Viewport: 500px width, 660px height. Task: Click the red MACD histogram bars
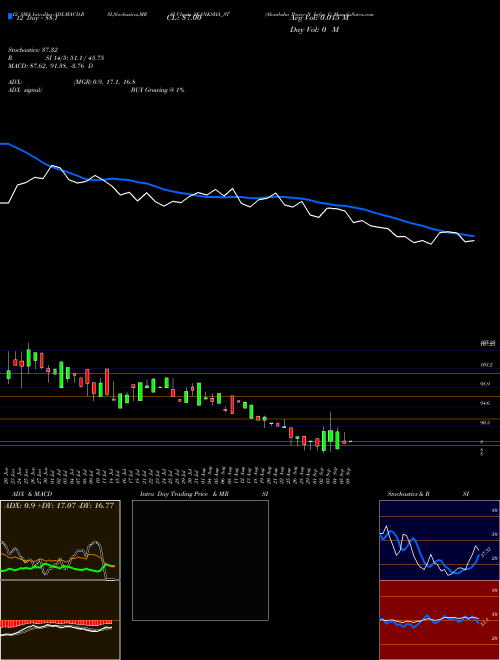point(56,623)
